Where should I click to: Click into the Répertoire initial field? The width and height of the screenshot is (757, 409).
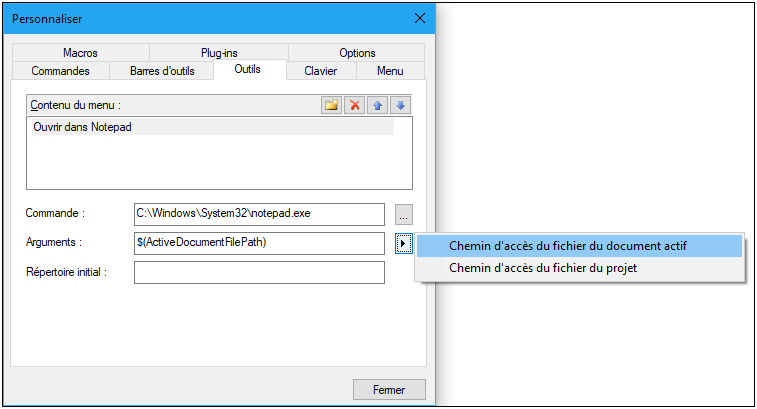click(259, 272)
